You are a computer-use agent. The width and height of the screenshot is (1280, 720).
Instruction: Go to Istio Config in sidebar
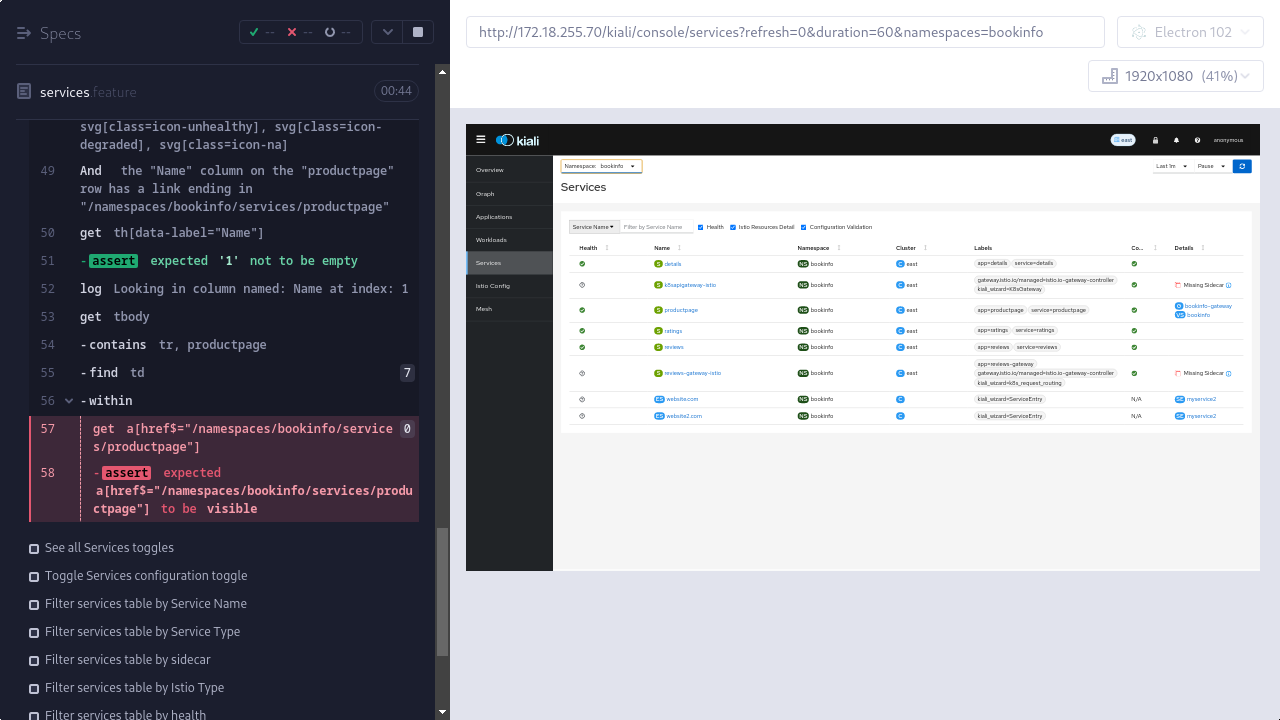(492, 286)
